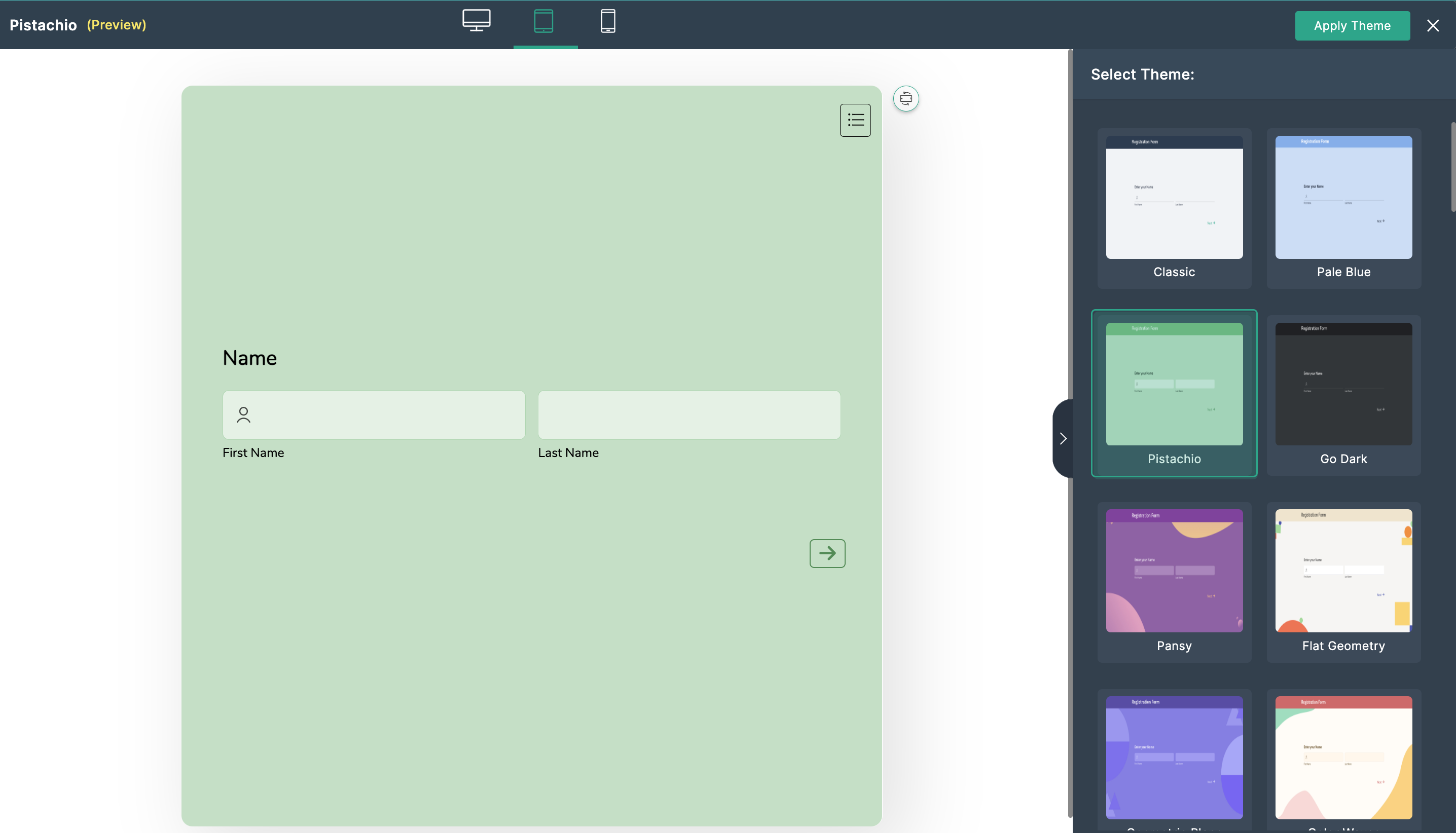The image size is (1456, 833).
Task: Click into the Last Name input field
Action: [689, 415]
